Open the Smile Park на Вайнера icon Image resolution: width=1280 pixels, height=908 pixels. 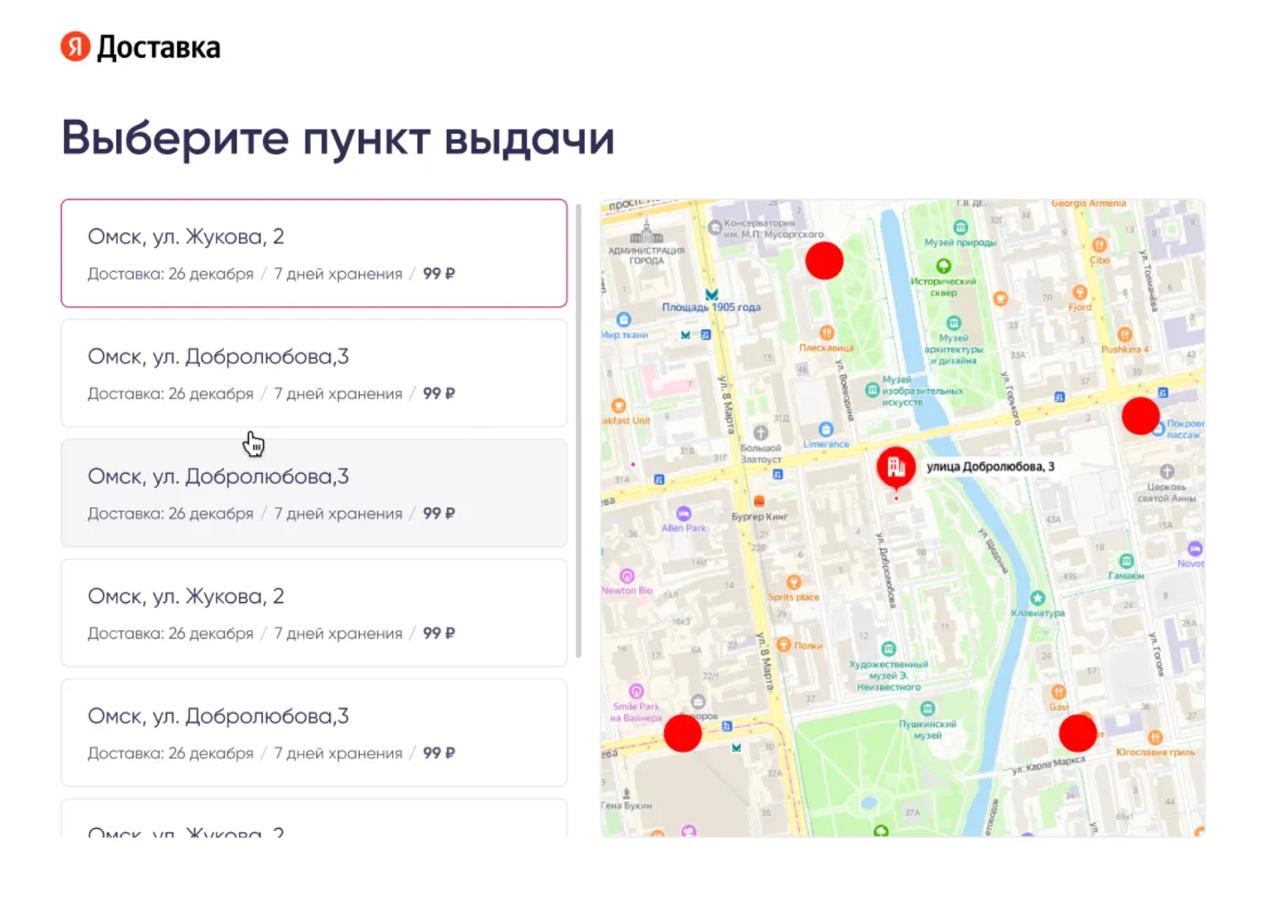[635, 691]
